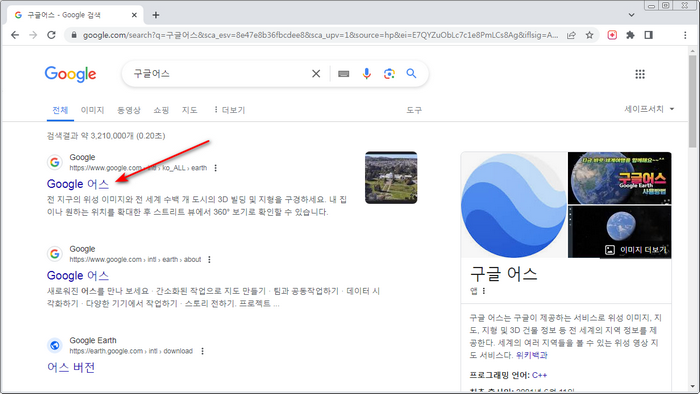Screen dimensions: 700x394
Task: Open the 어스 버전 result link
Action: 71,367
